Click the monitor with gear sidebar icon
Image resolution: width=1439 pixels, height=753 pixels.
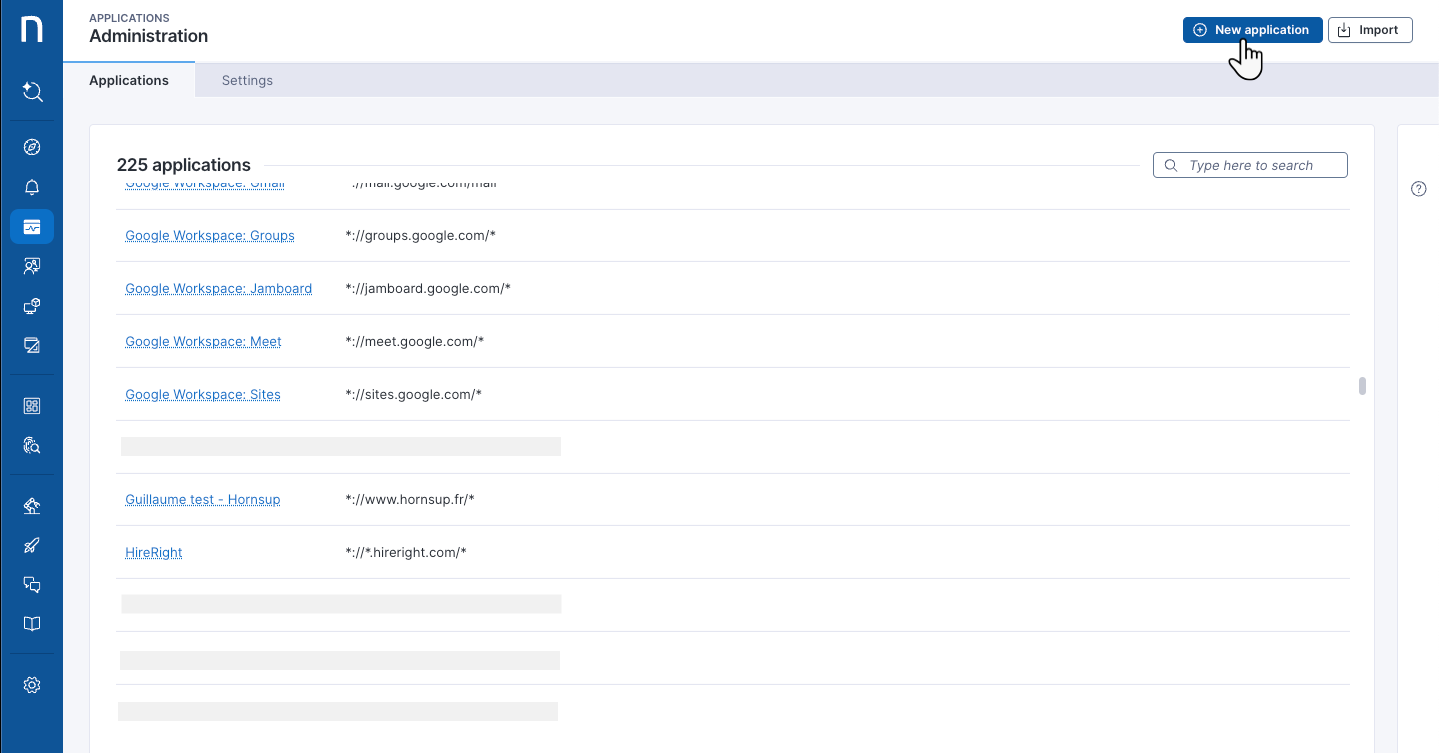31,306
